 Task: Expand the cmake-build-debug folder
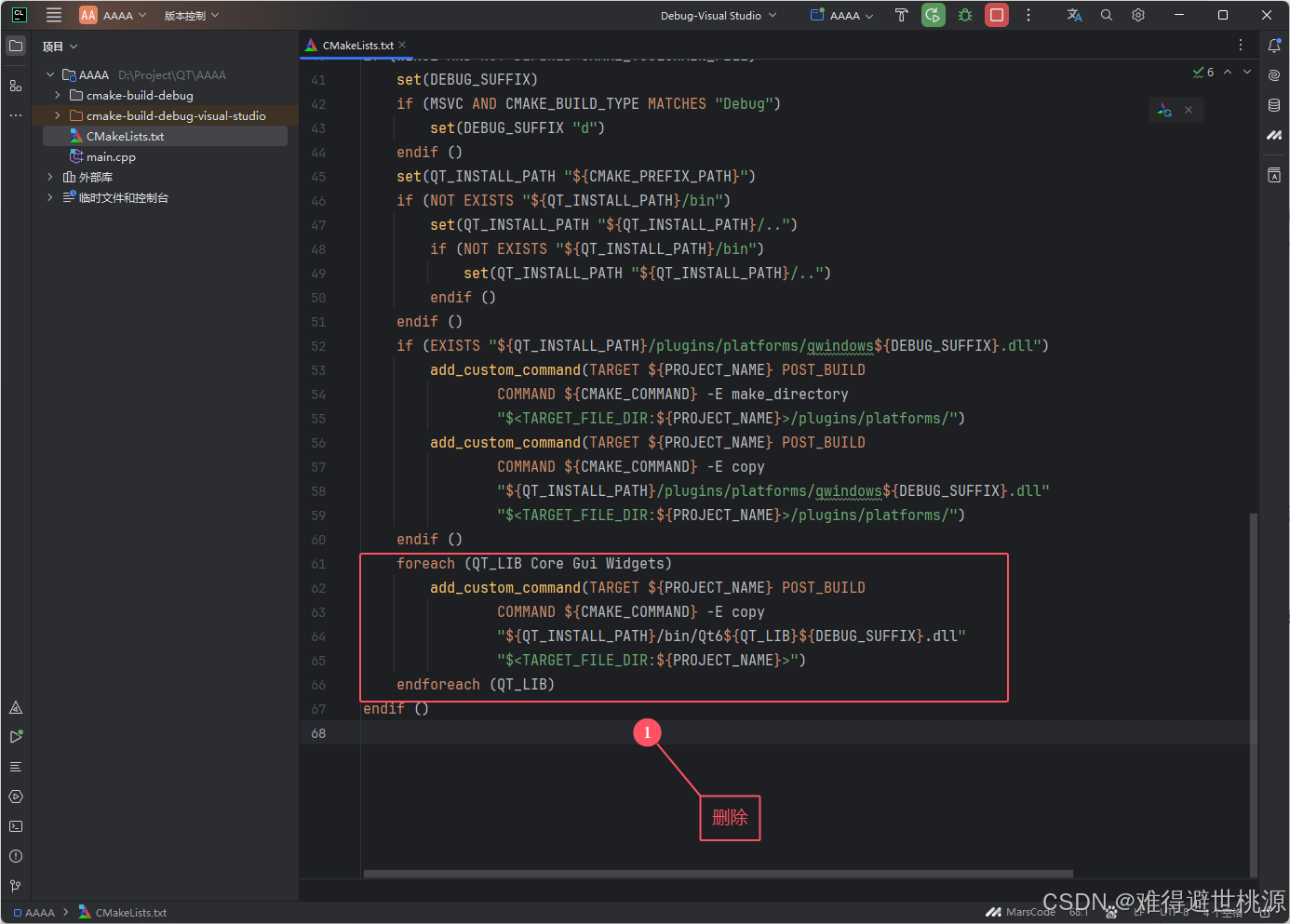point(58,95)
